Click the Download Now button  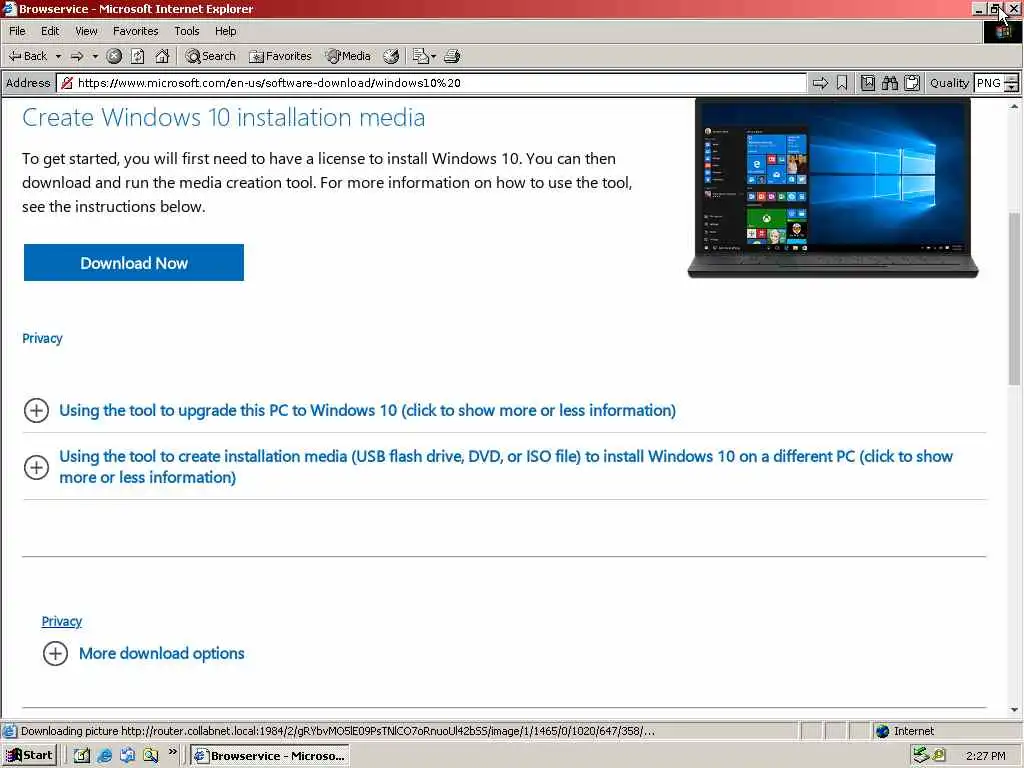[134, 263]
